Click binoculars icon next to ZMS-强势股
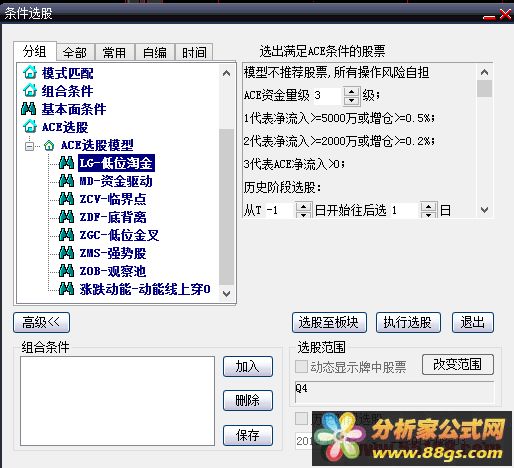Viewport: 514px width, 468px height. 66,253
